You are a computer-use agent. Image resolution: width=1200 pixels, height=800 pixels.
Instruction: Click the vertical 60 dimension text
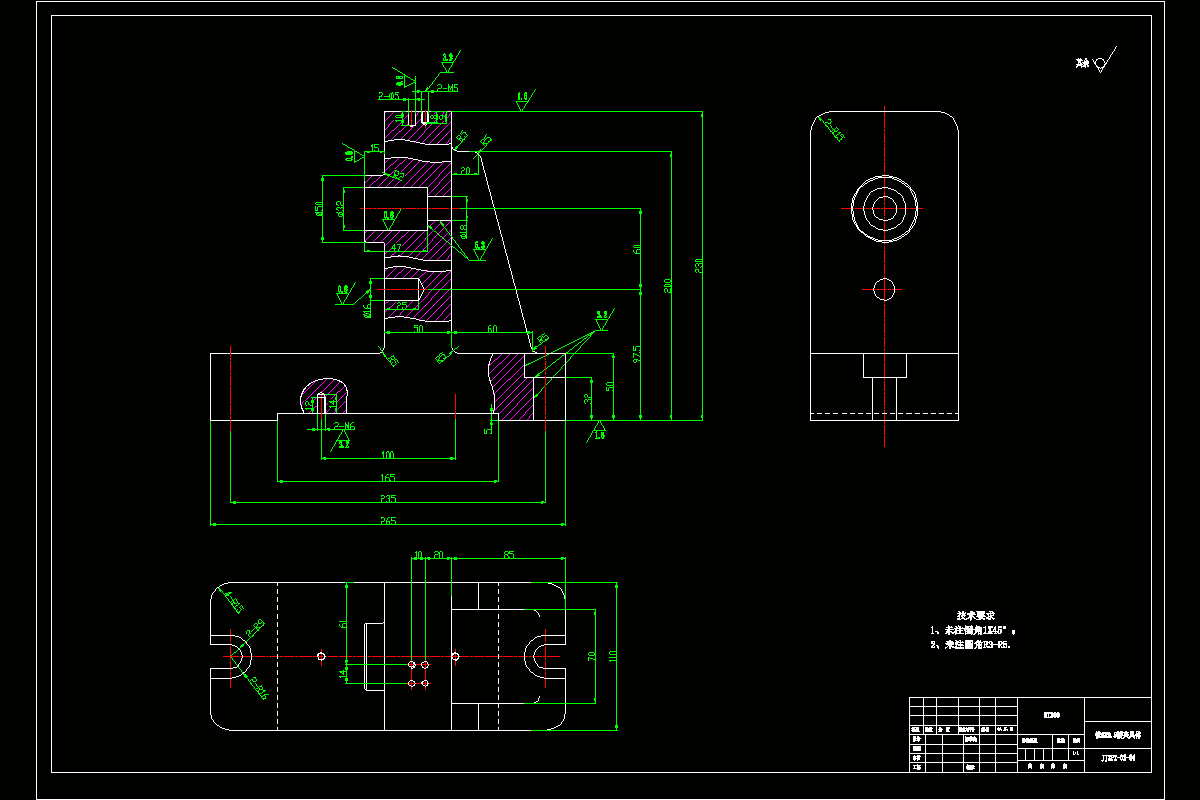[636, 249]
